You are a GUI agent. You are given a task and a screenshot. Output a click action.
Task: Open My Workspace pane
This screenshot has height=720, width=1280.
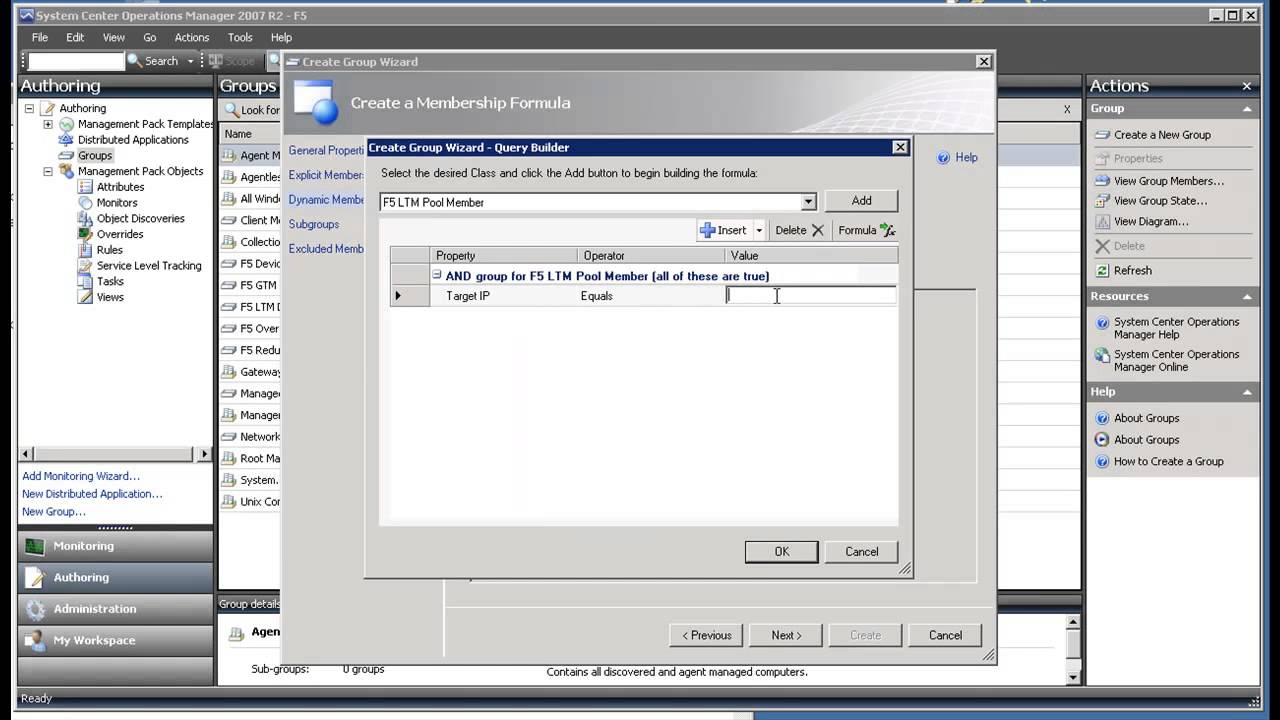pos(115,640)
